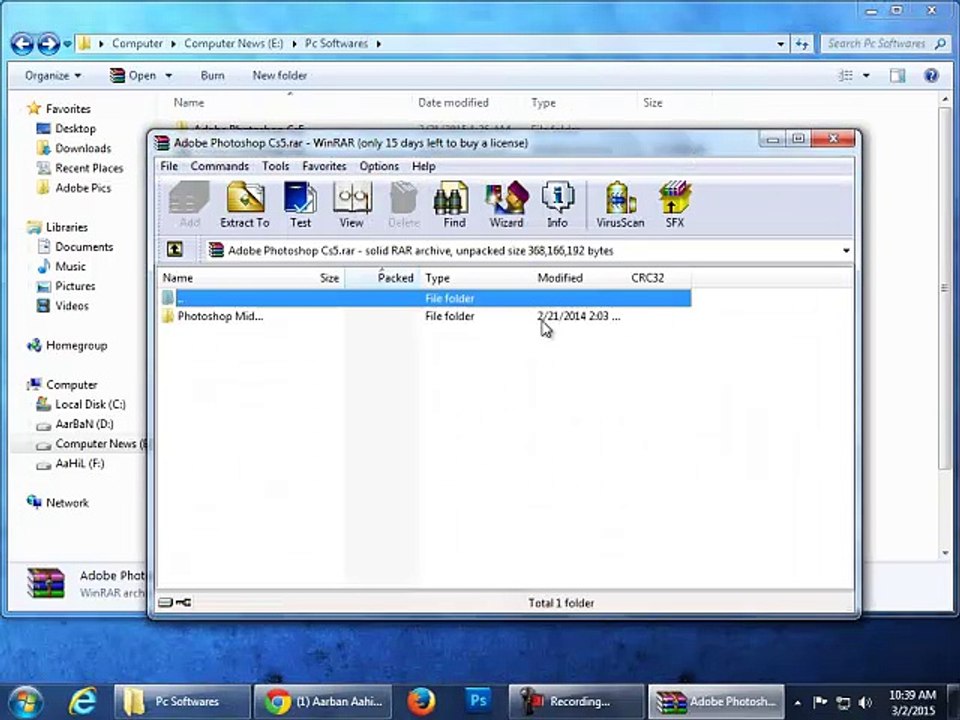This screenshot has height=720, width=960.
Task: Select Downloads under Favorites
Action: (x=83, y=148)
